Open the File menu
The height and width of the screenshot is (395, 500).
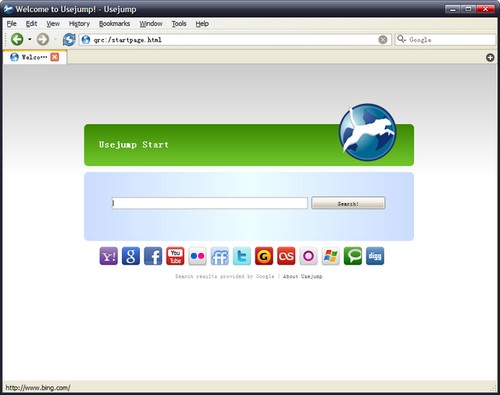point(12,24)
